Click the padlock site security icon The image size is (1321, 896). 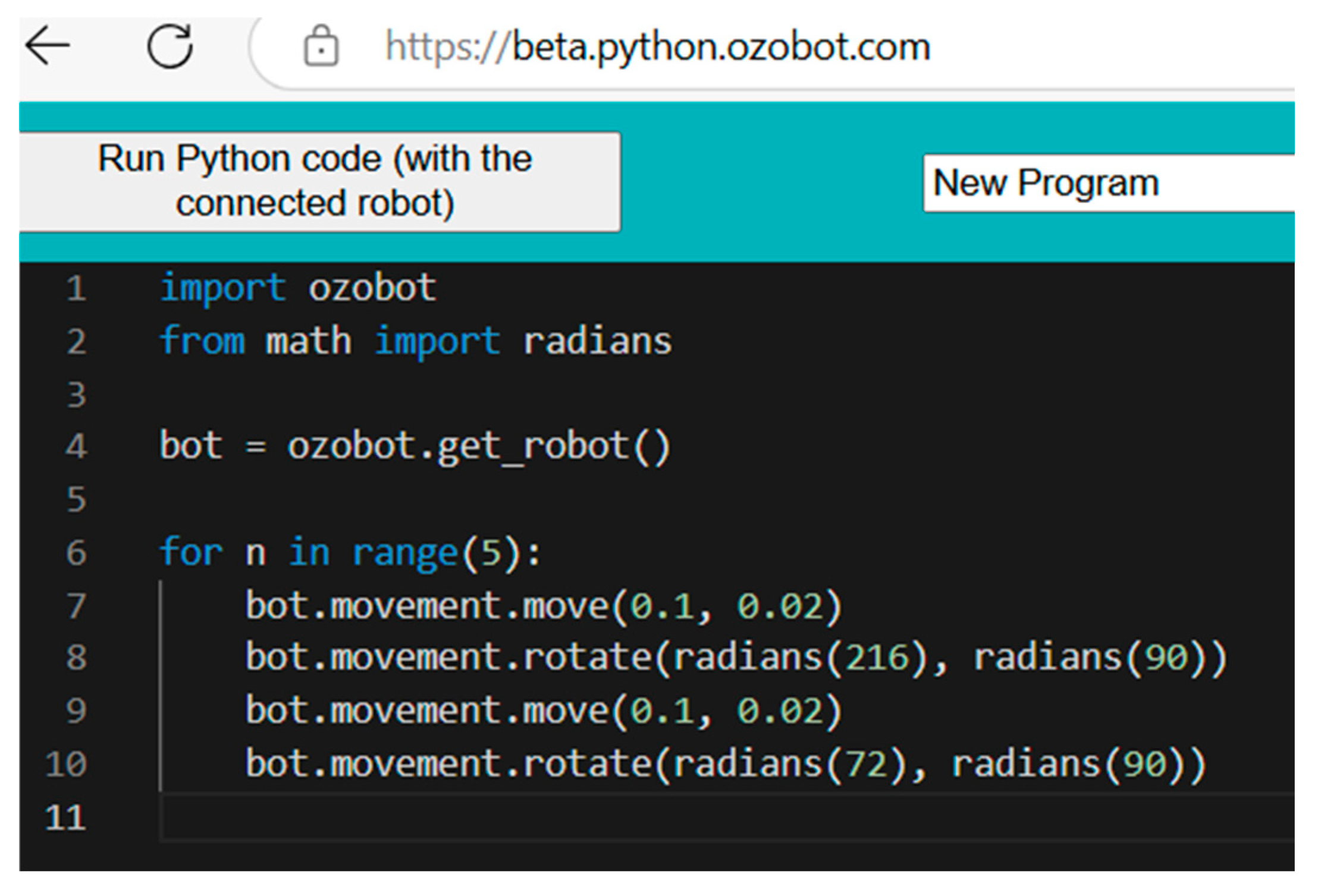pos(321,46)
